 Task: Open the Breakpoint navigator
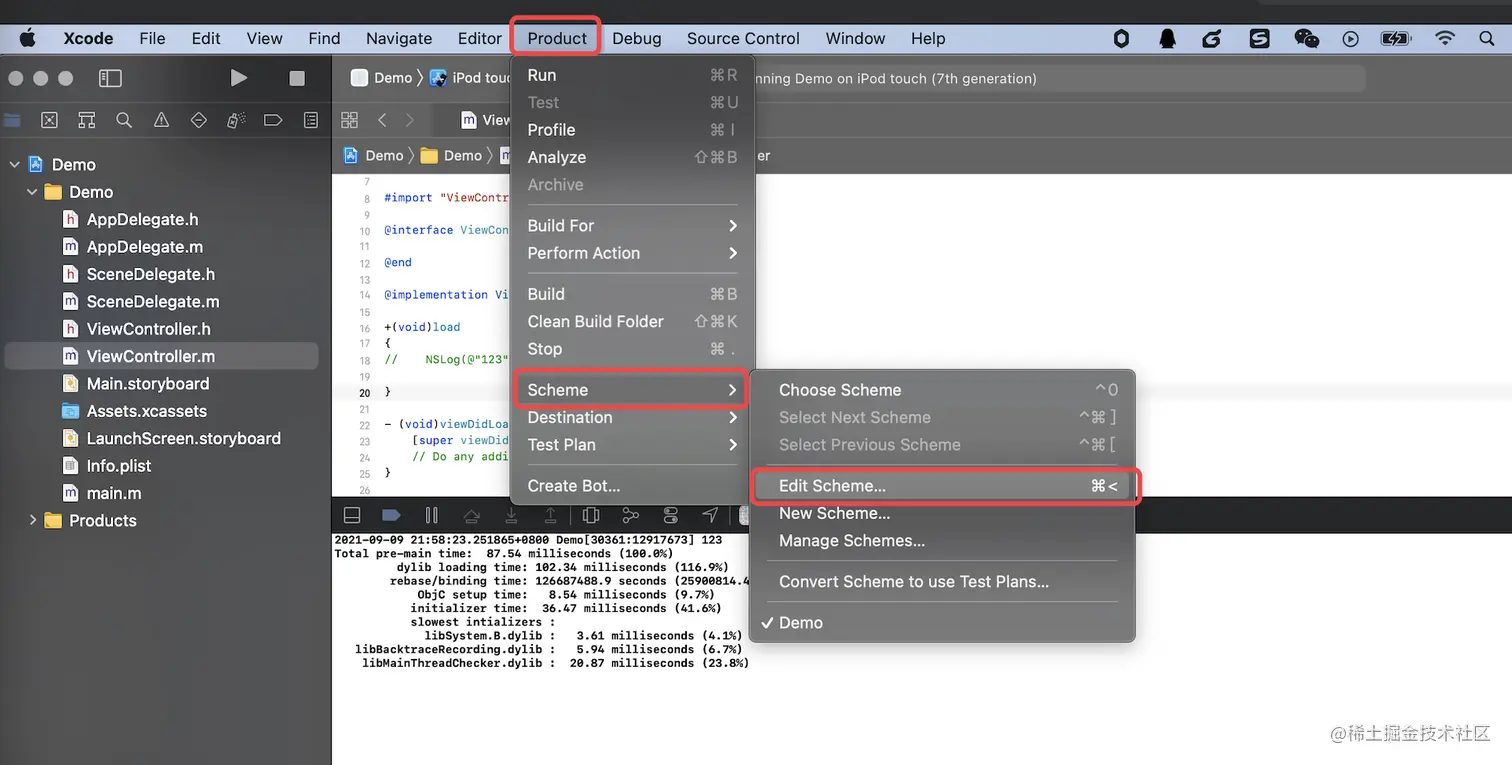tap(273, 120)
